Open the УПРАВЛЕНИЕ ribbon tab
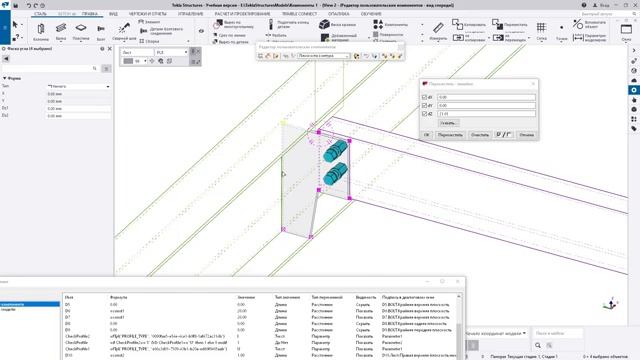The height and width of the screenshot is (360, 640). (x=190, y=14)
